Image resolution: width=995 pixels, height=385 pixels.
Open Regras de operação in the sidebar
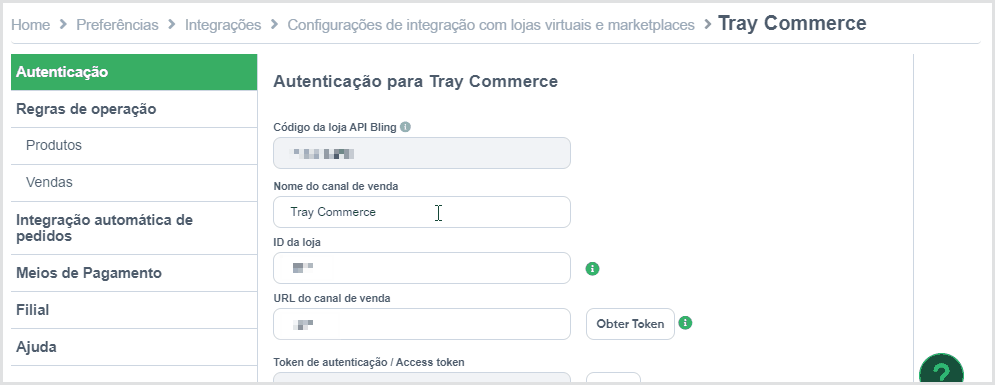(x=134, y=109)
